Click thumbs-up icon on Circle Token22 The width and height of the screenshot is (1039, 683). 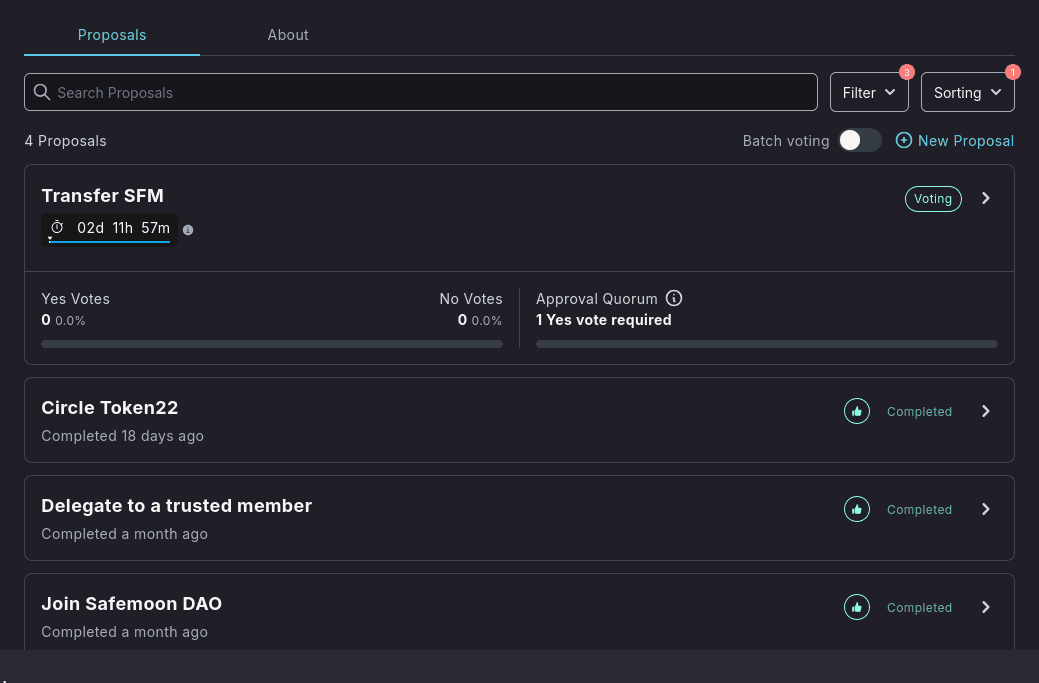(x=857, y=411)
